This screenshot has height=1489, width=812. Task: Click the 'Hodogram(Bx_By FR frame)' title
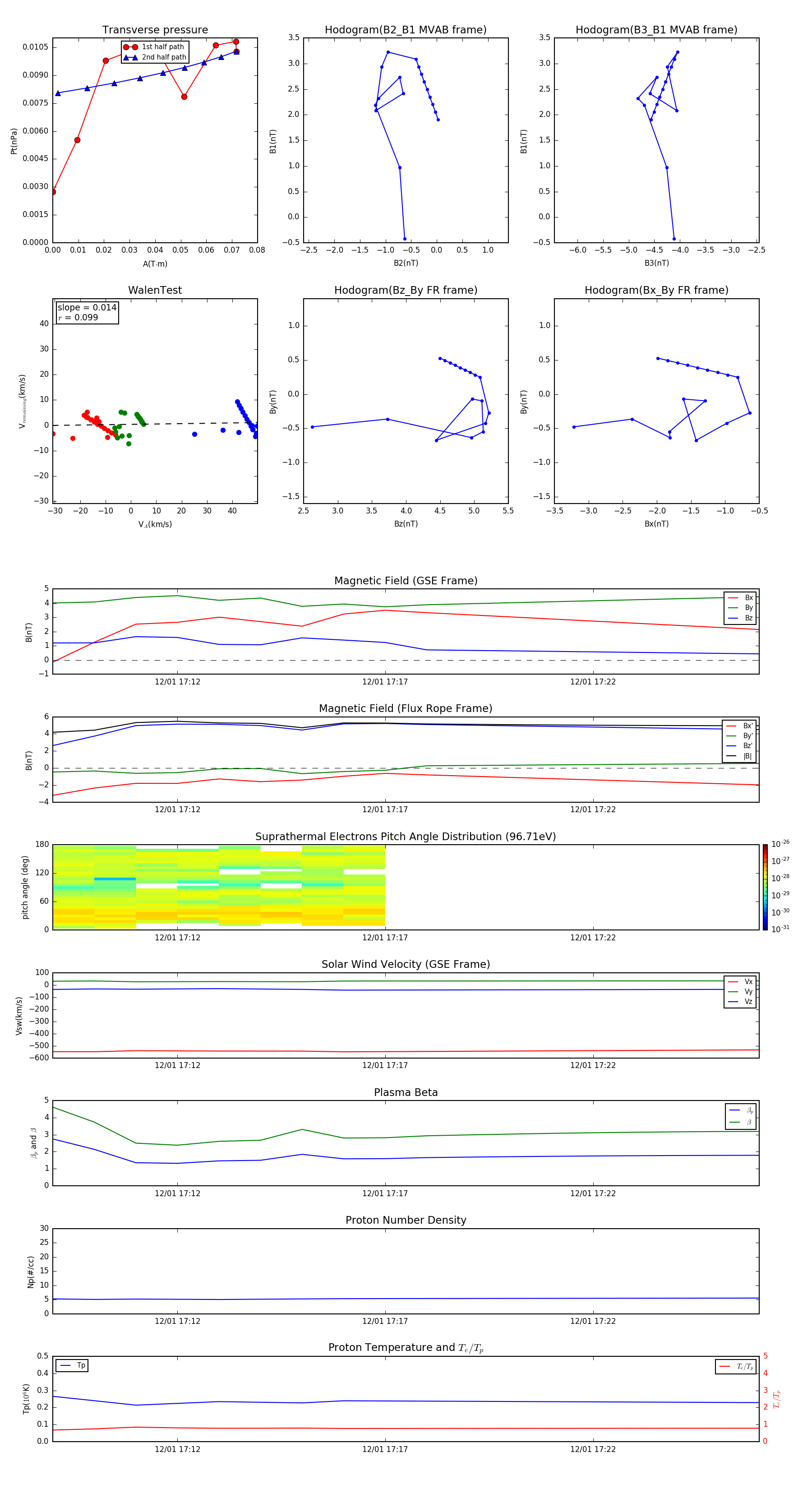(x=656, y=290)
